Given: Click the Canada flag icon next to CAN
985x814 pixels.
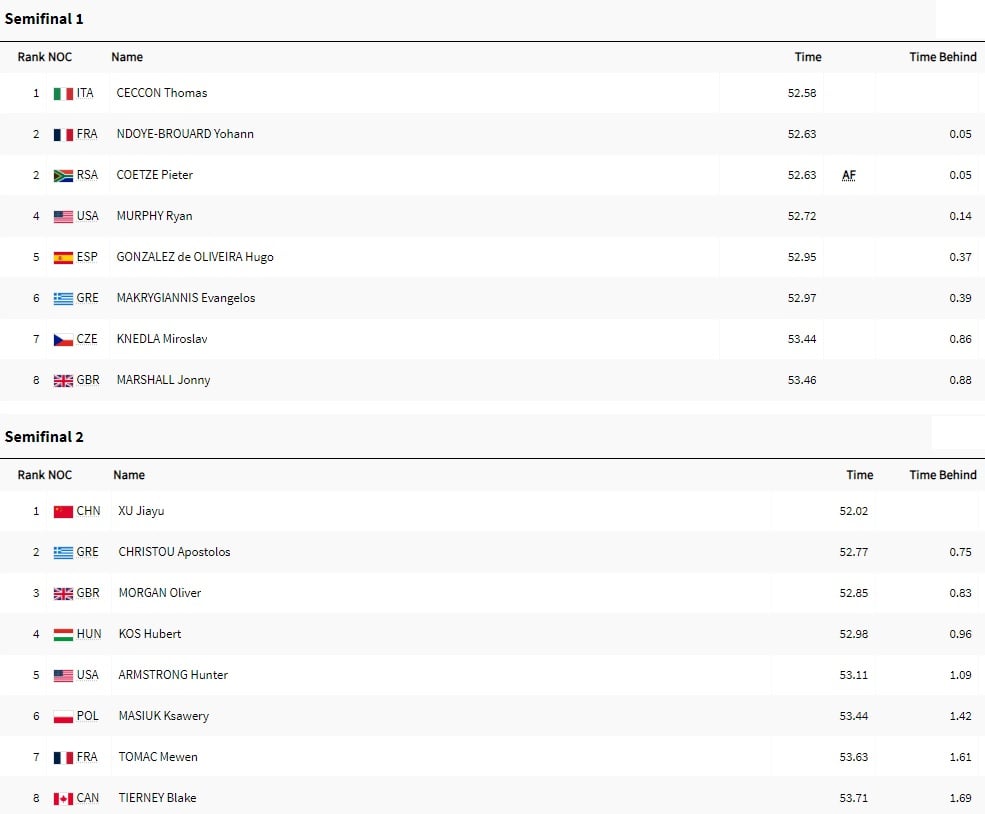Looking at the screenshot, I should click(x=63, y=799).
